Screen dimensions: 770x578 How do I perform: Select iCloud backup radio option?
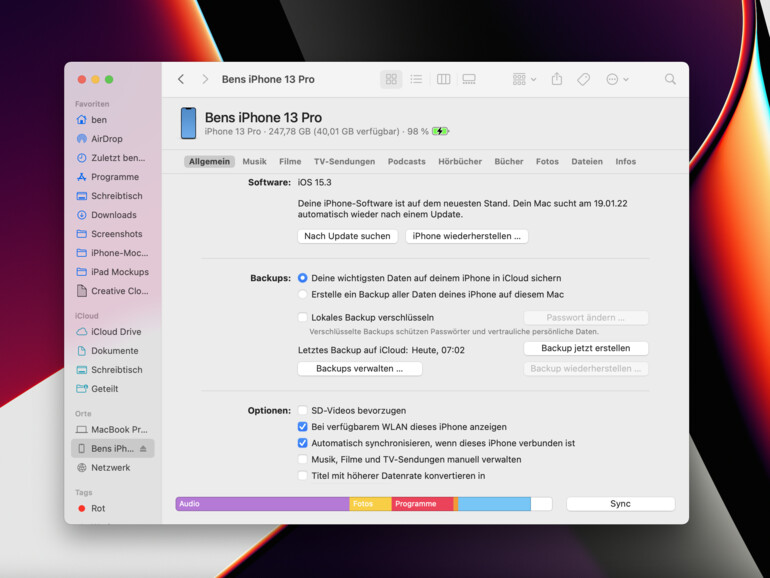click(302, 278)
